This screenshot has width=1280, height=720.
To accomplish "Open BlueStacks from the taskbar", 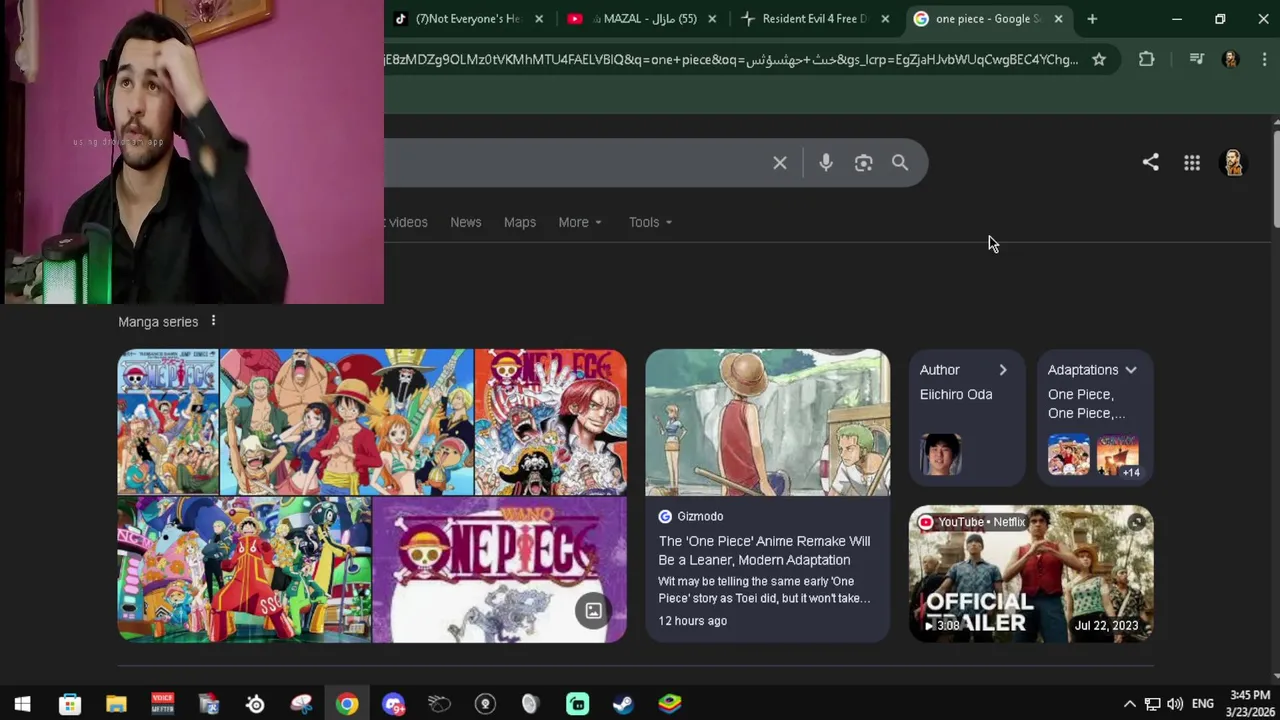I will [670, 704].
